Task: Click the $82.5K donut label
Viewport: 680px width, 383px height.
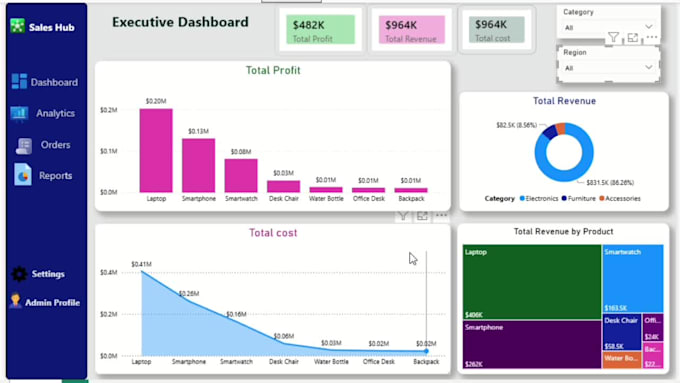Action: 516,125
